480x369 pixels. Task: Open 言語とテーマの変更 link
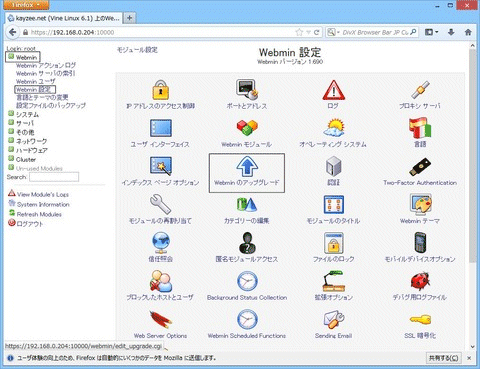tap(42, 97)
